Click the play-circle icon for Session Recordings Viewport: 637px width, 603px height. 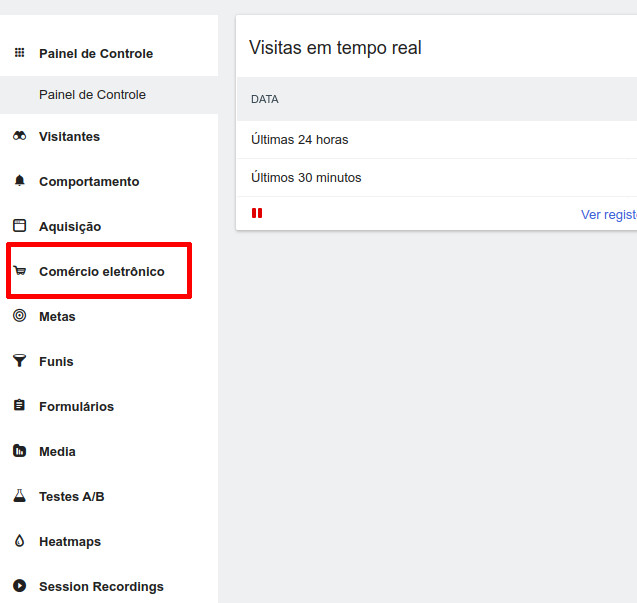click(19, 586)
